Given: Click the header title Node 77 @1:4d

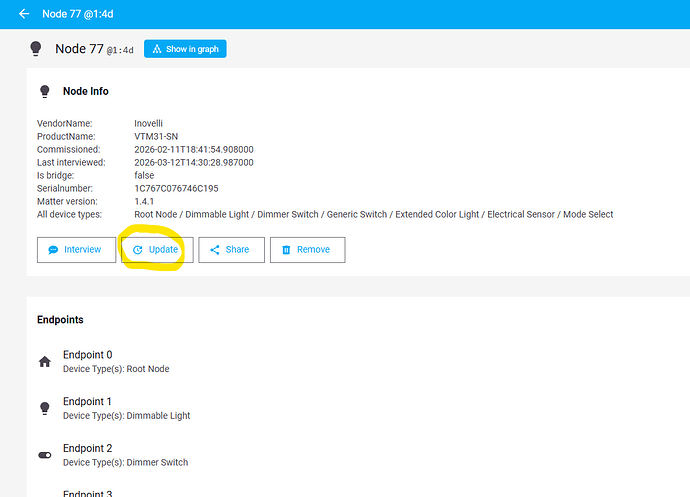Looking at the screenshot, I should coord(78,14).
